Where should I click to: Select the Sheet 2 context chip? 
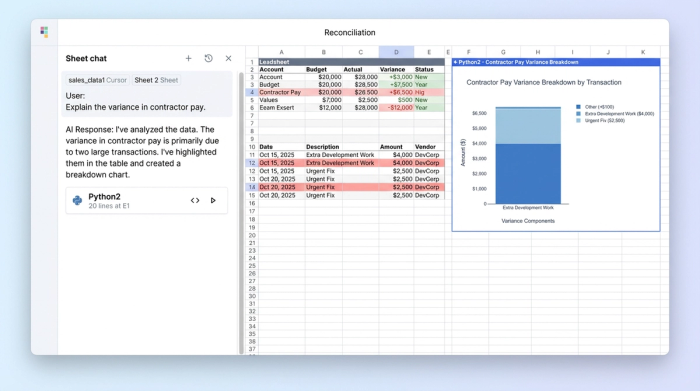156,80
